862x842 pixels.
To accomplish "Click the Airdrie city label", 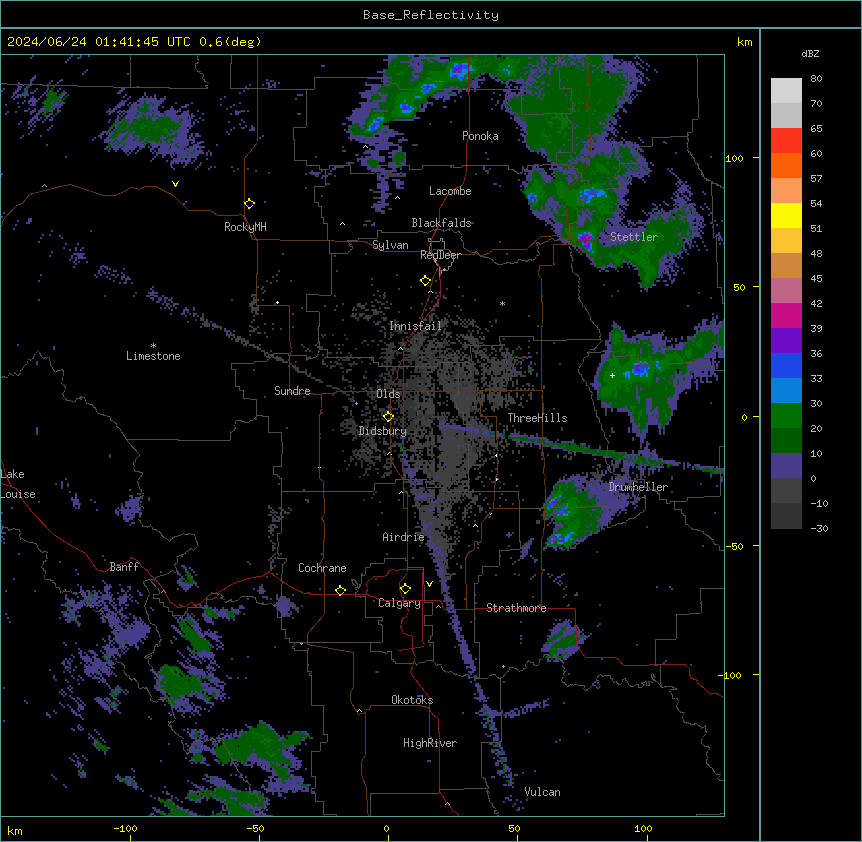I will click(x=404, y=537).
